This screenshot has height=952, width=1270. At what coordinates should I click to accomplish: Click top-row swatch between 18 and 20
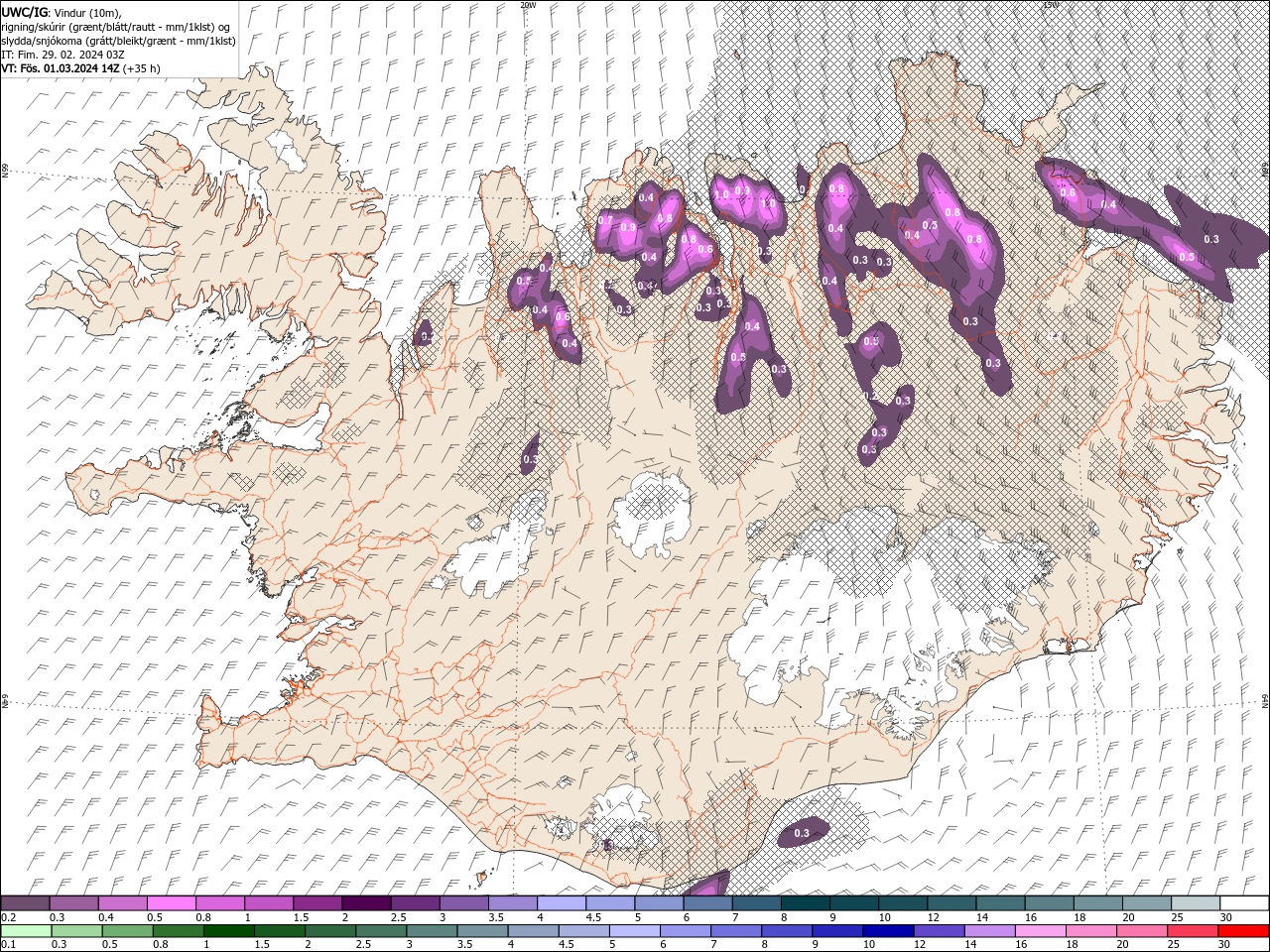1096,903
